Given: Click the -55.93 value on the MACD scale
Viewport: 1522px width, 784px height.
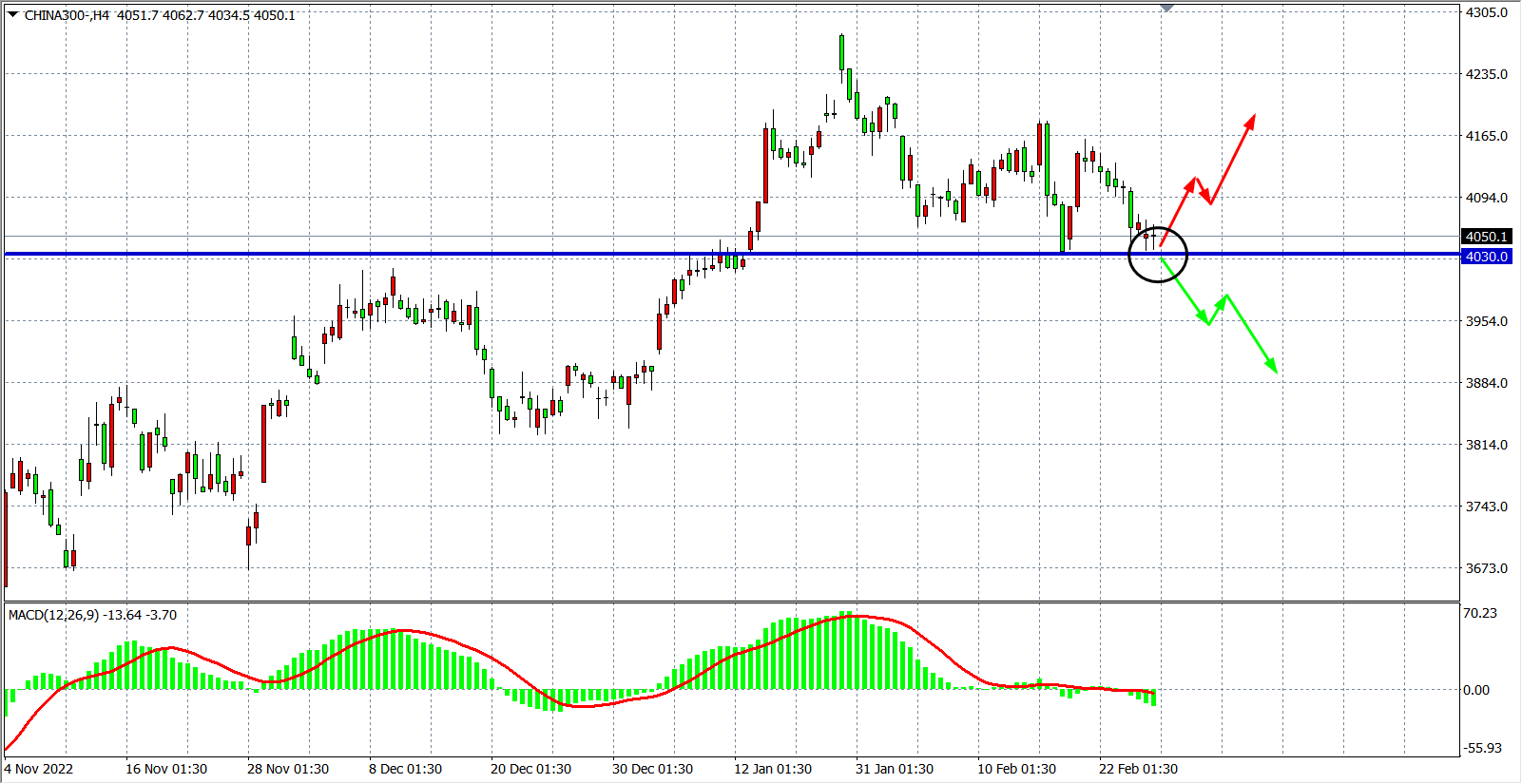Looking at the screenshot, I should point(1482,748).
